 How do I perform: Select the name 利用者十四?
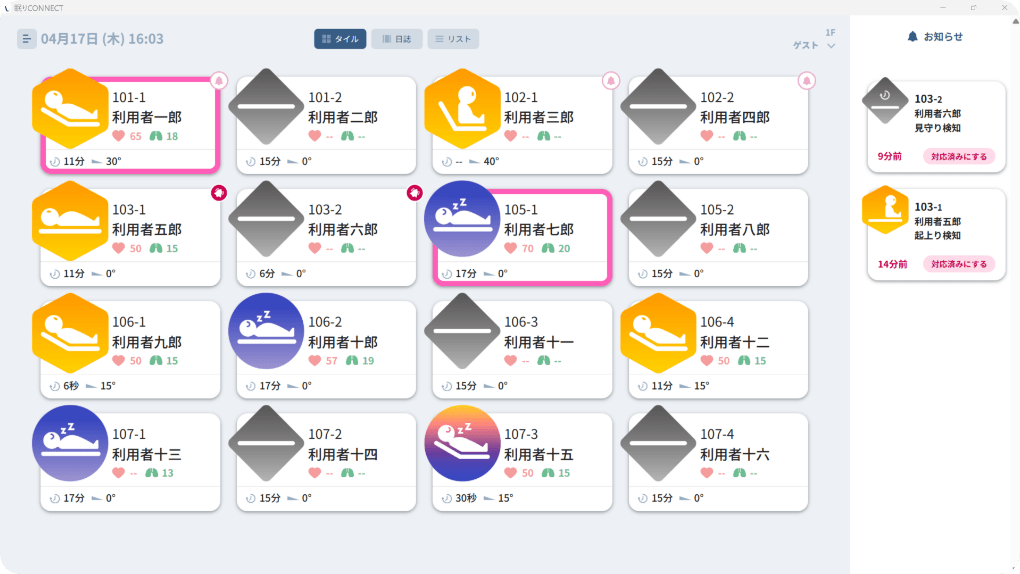click(x=343, y=454)
